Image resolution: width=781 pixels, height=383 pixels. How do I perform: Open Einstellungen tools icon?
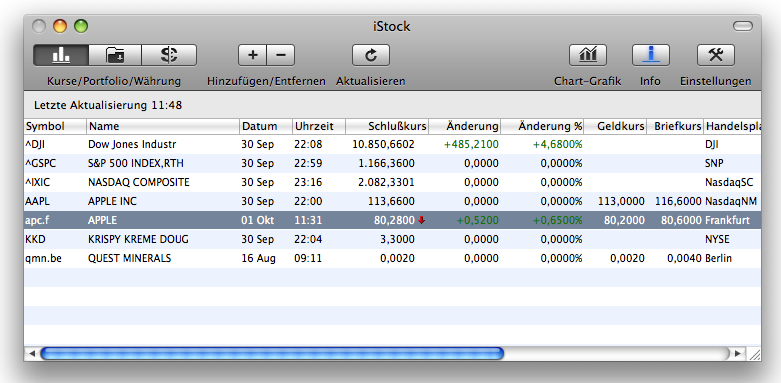click(716, 55)
